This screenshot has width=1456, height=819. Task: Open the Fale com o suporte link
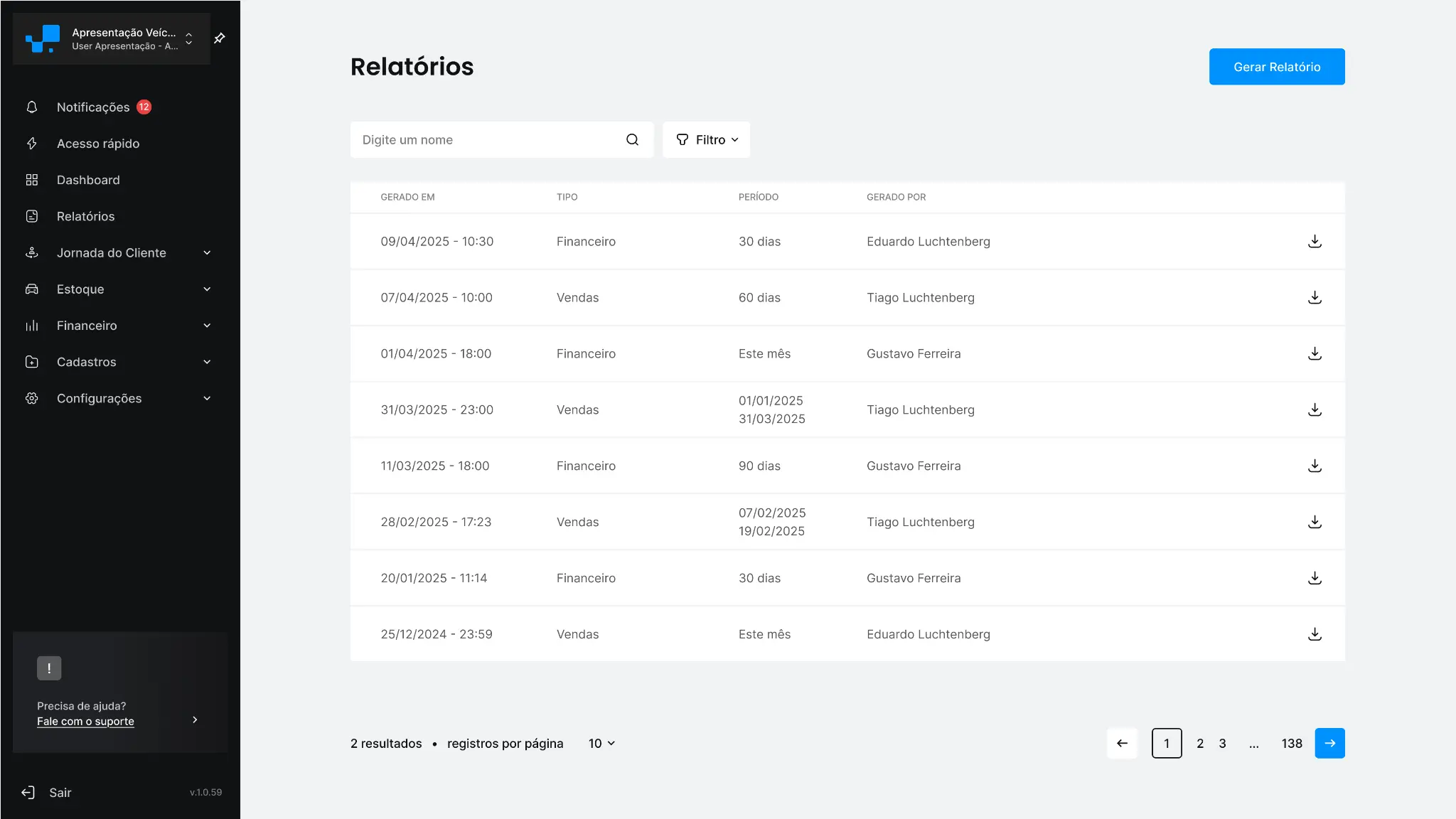point(85,722)
